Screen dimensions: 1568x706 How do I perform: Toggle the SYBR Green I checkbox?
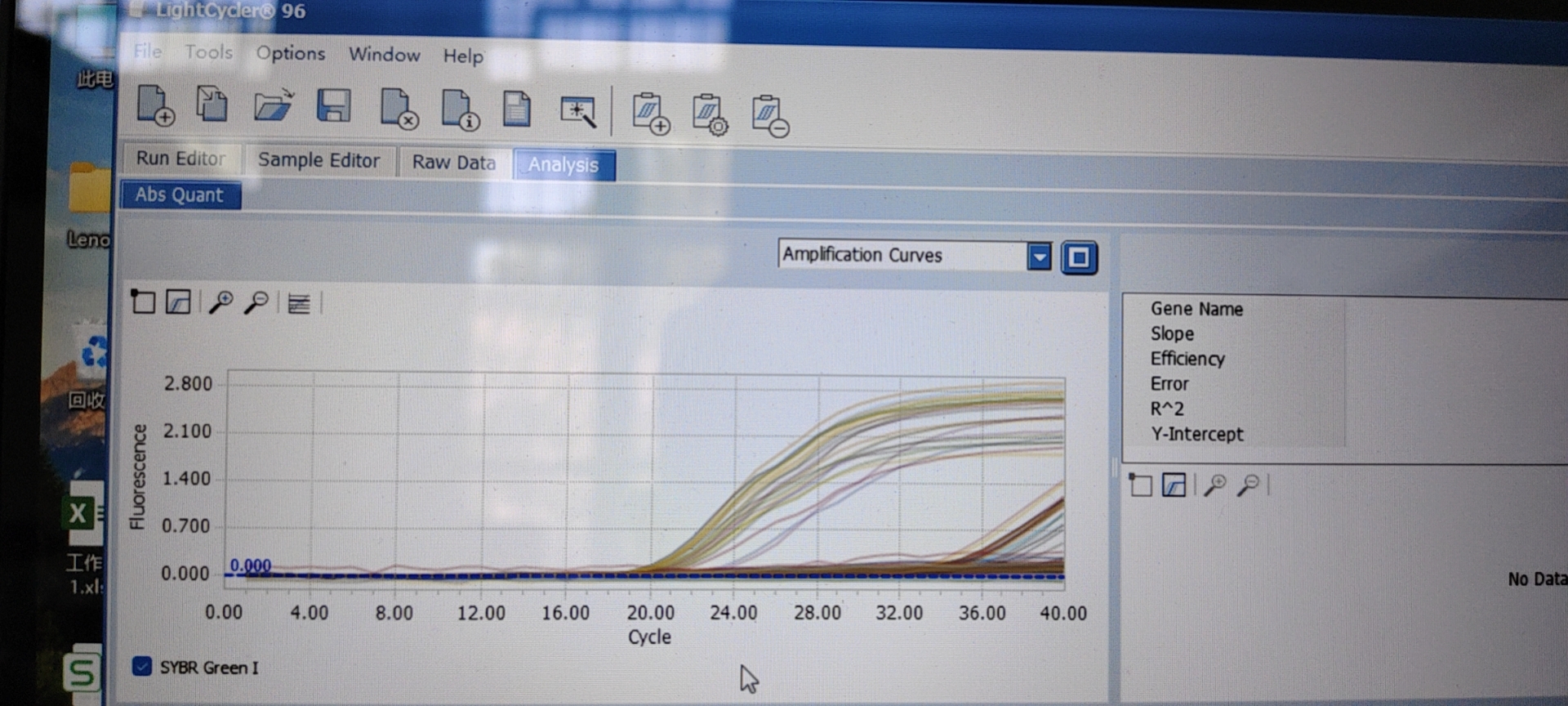142,666
